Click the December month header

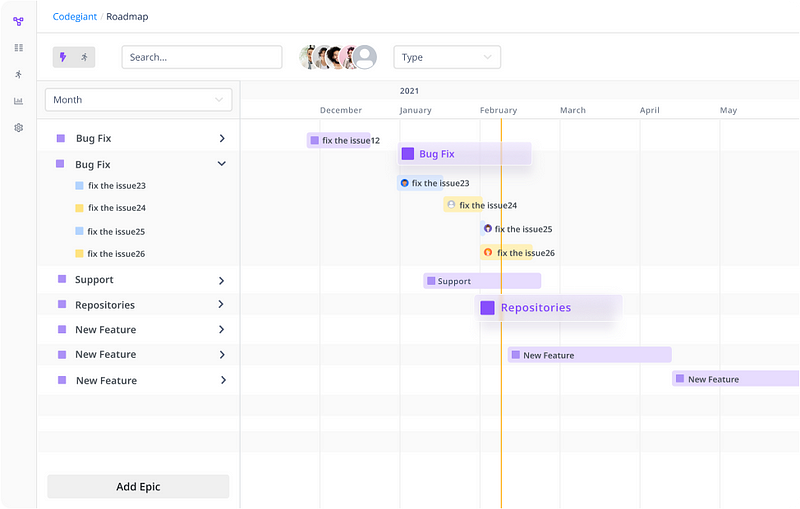point(341,110)
